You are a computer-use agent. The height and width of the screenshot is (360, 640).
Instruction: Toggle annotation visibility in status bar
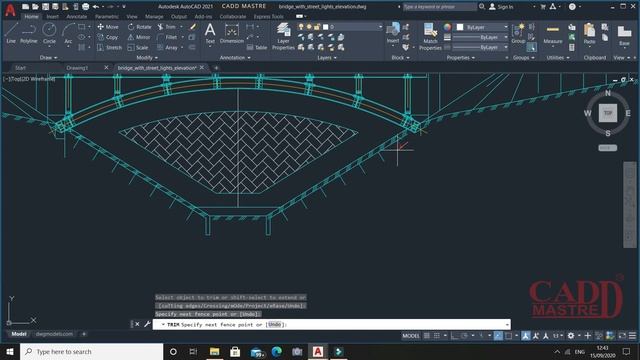(x=526, y=336)
